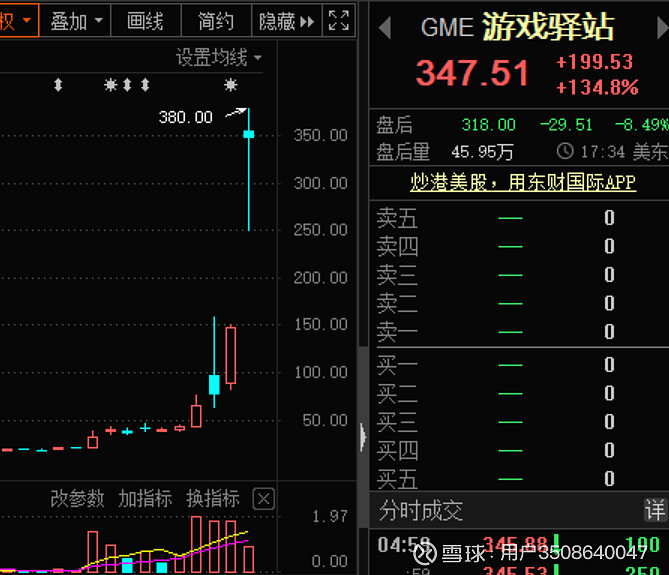Click the 卖五 ask row

pyautogui.click(x=518, y=218)
